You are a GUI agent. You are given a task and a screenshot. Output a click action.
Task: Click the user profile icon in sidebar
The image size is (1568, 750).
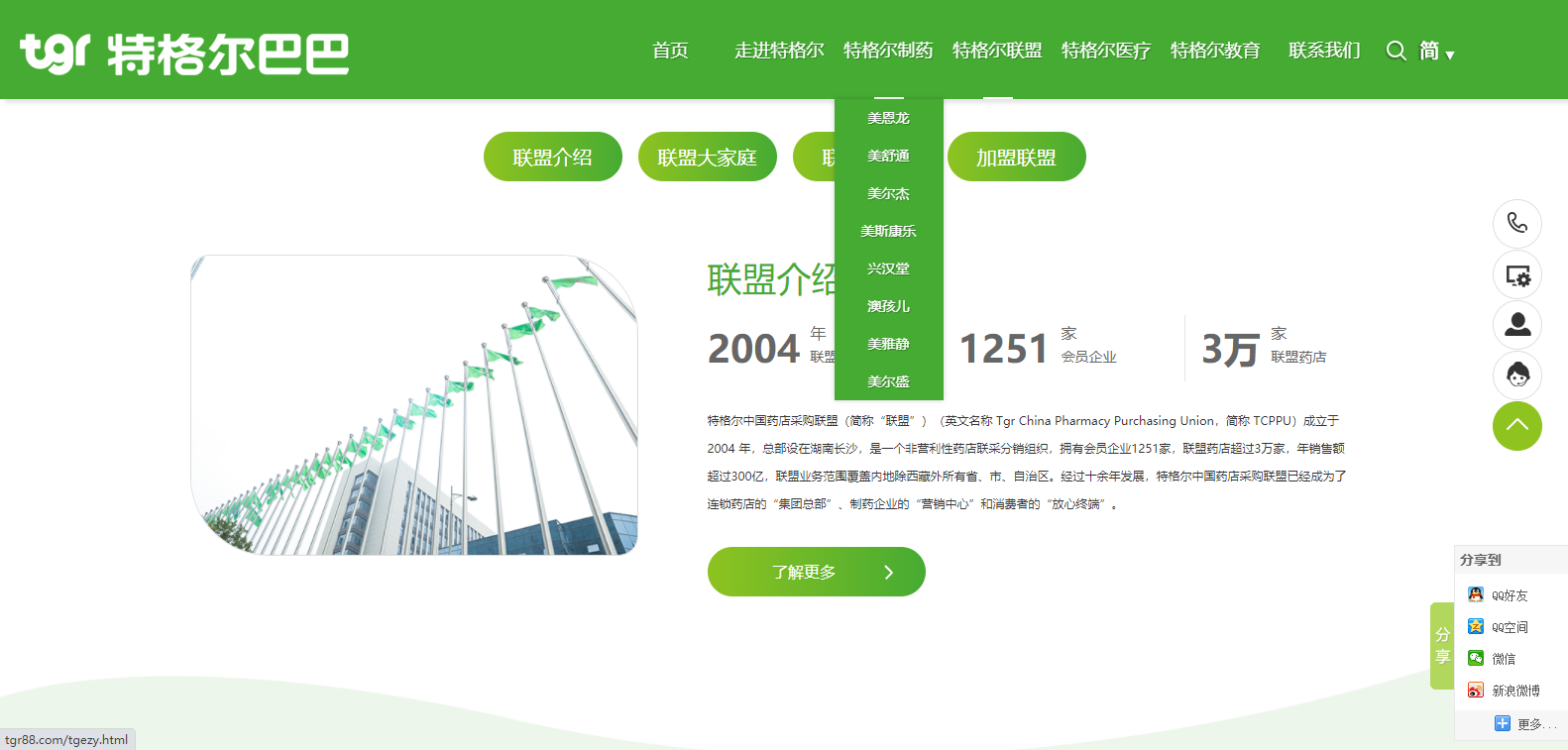pos(1516,325)
